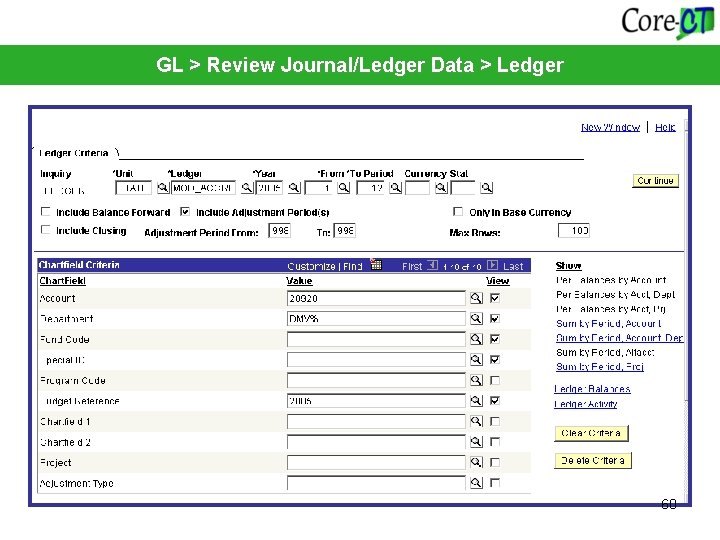Click the Budget Reference value field
This screenshot has width=720, height=540.
[x=376, y=401]
